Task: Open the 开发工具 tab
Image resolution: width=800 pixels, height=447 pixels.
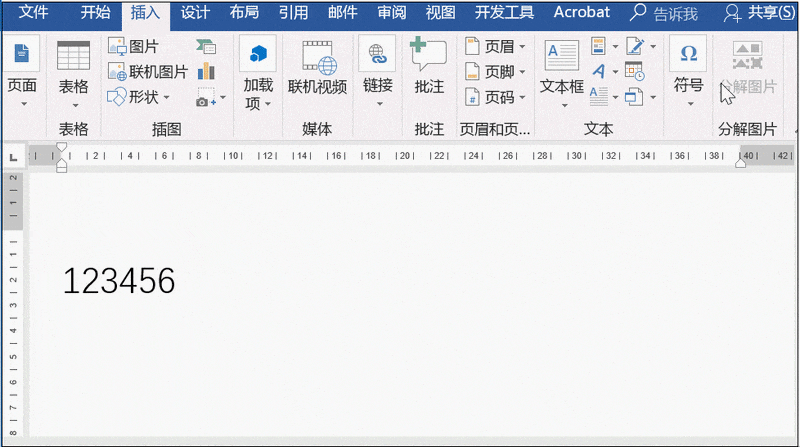Action: pos(505,12)
